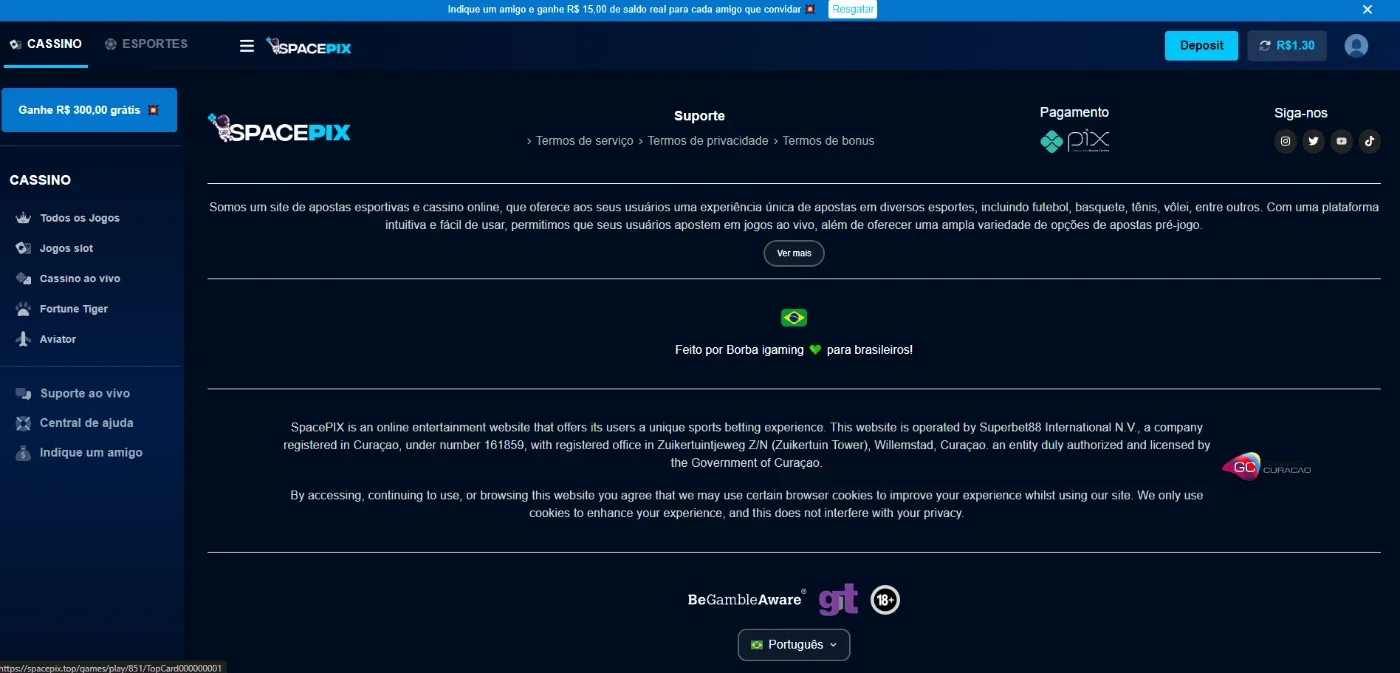Open the Português language dropdown
1400x673 pixels.
pyautogui.click(x=794, y=645)
